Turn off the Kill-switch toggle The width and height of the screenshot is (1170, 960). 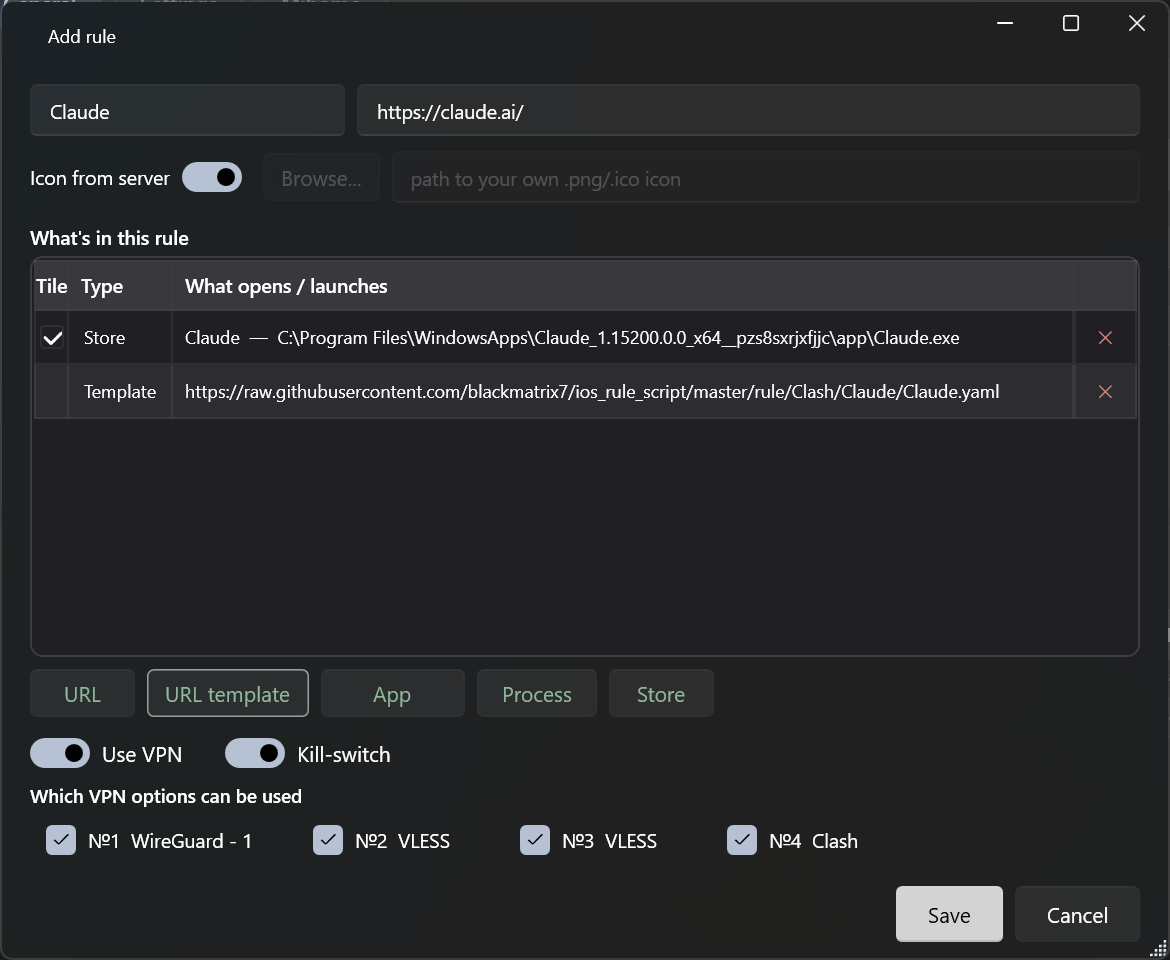pyautogui.click(x=255, y=753)
